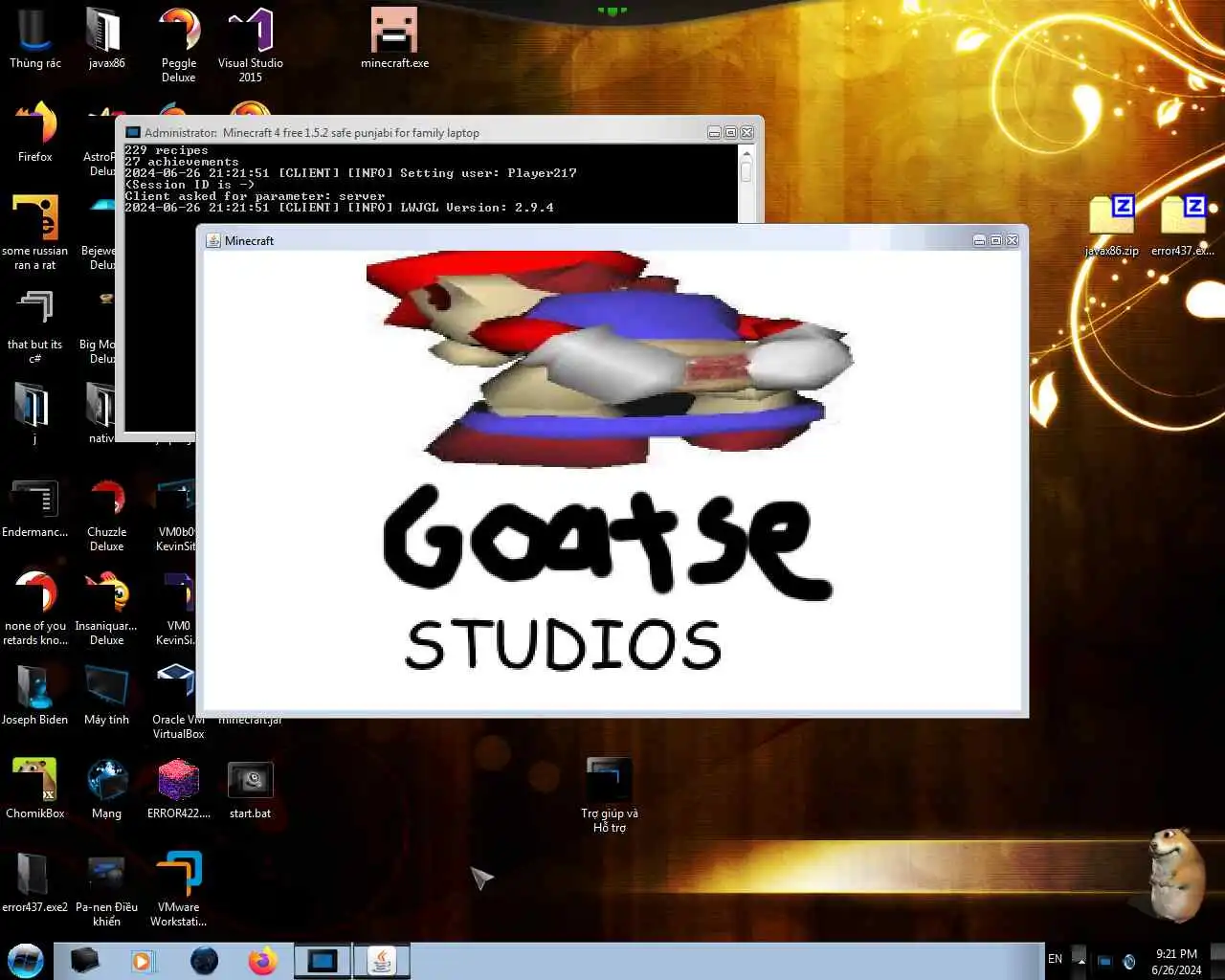This screenshot has height=980, width=1225.
Task: Select the 'that but its c#' icon
Action: (34, 325)
